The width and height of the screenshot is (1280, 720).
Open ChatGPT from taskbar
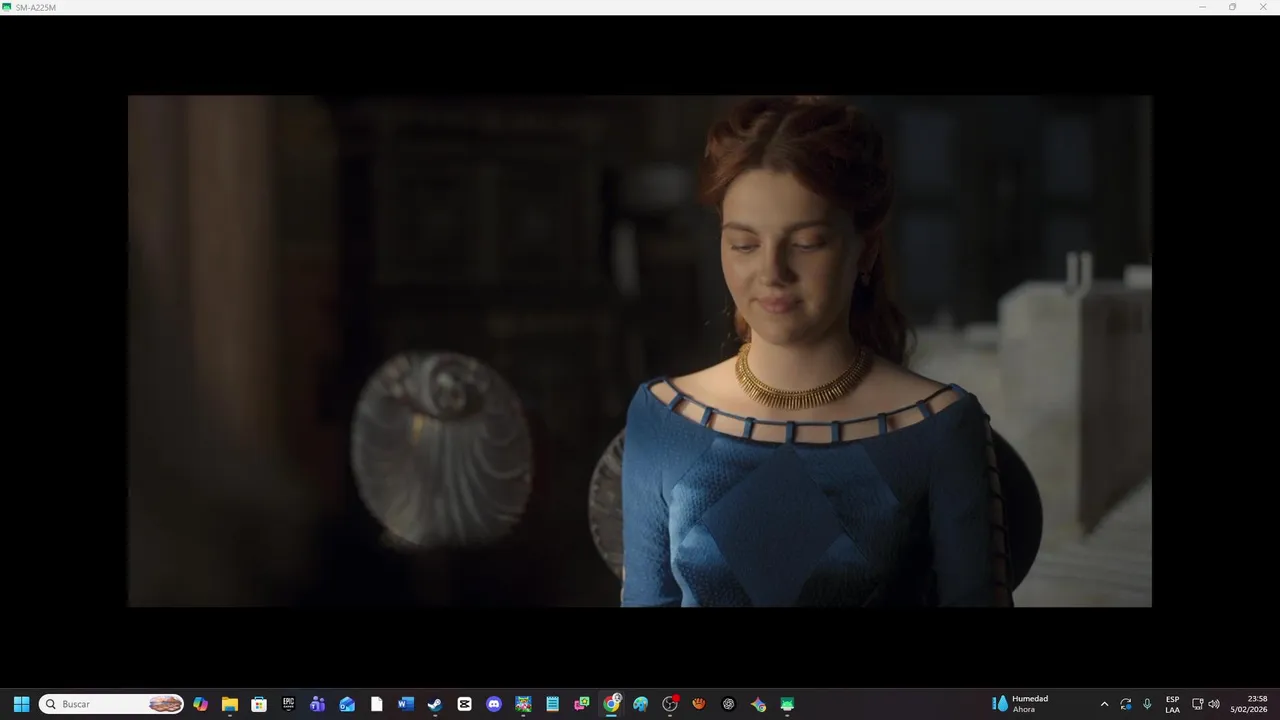point(728,704)
